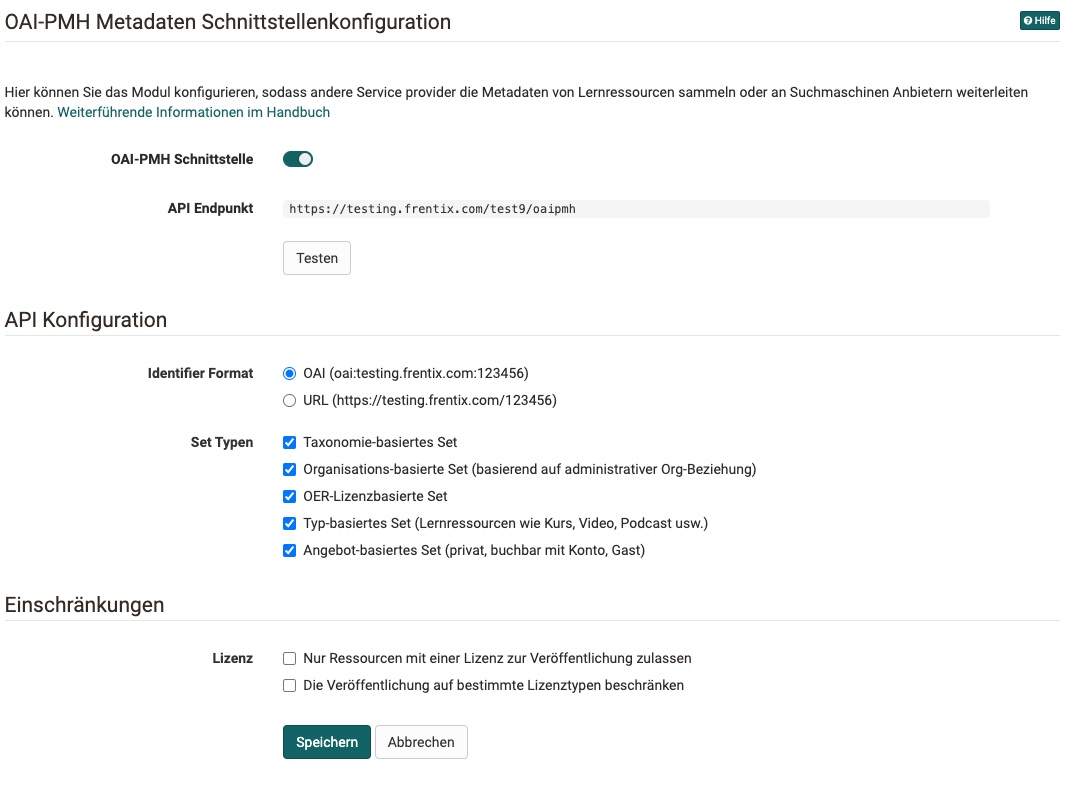1081x785 pixels.
Task: Click the API Endpunkt URL field
Action: point(636,209)
